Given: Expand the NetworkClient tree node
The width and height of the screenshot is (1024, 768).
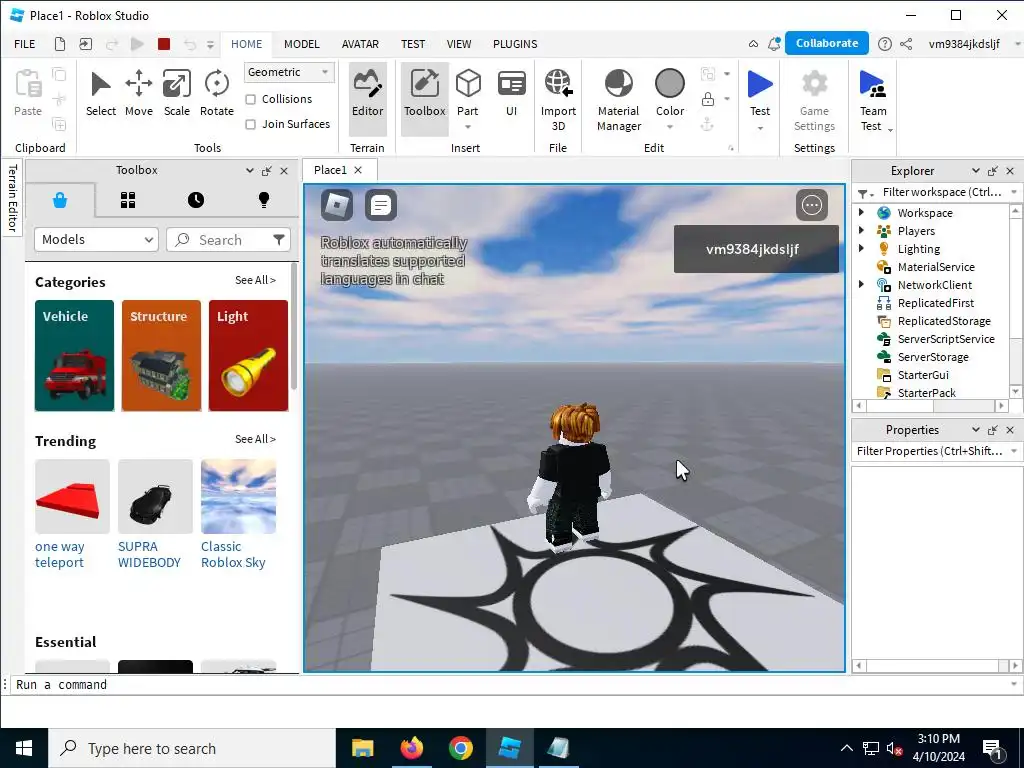Looking at the screenshot, I should pos(861,284).
